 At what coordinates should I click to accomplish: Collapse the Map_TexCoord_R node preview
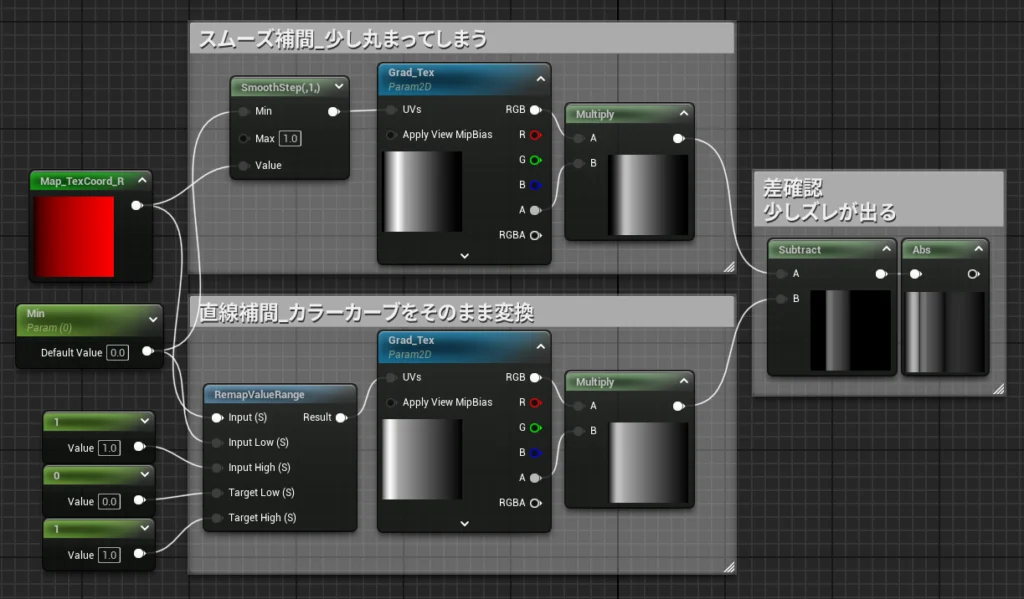pyautogui.click(x=142, y=181)
